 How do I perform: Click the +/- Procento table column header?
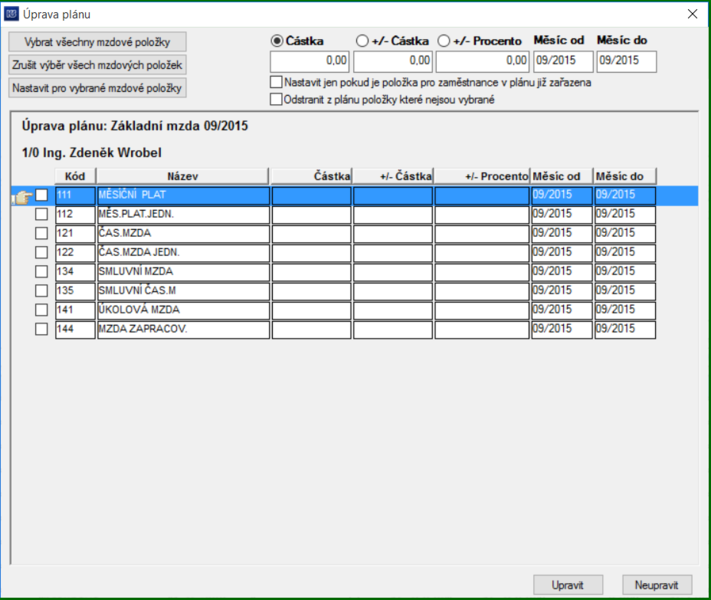(482, 176)
